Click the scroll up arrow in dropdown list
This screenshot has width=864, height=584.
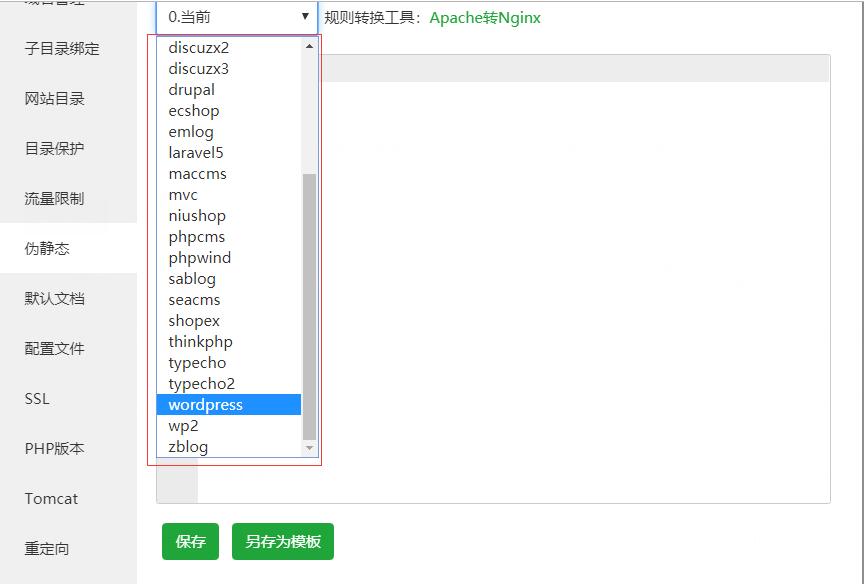pyautogui.click(x=309, y=46)
